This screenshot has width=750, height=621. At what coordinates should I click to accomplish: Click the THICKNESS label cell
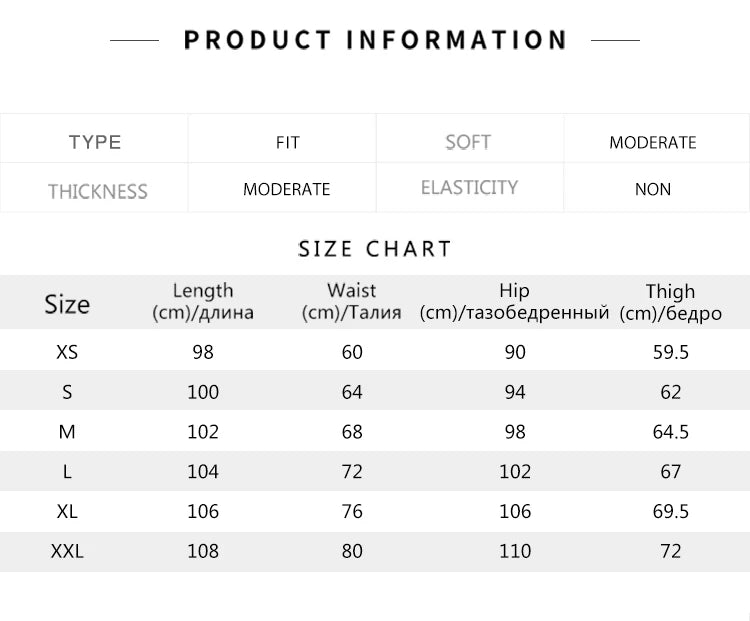pyautogui.click(x=97, y=191)
